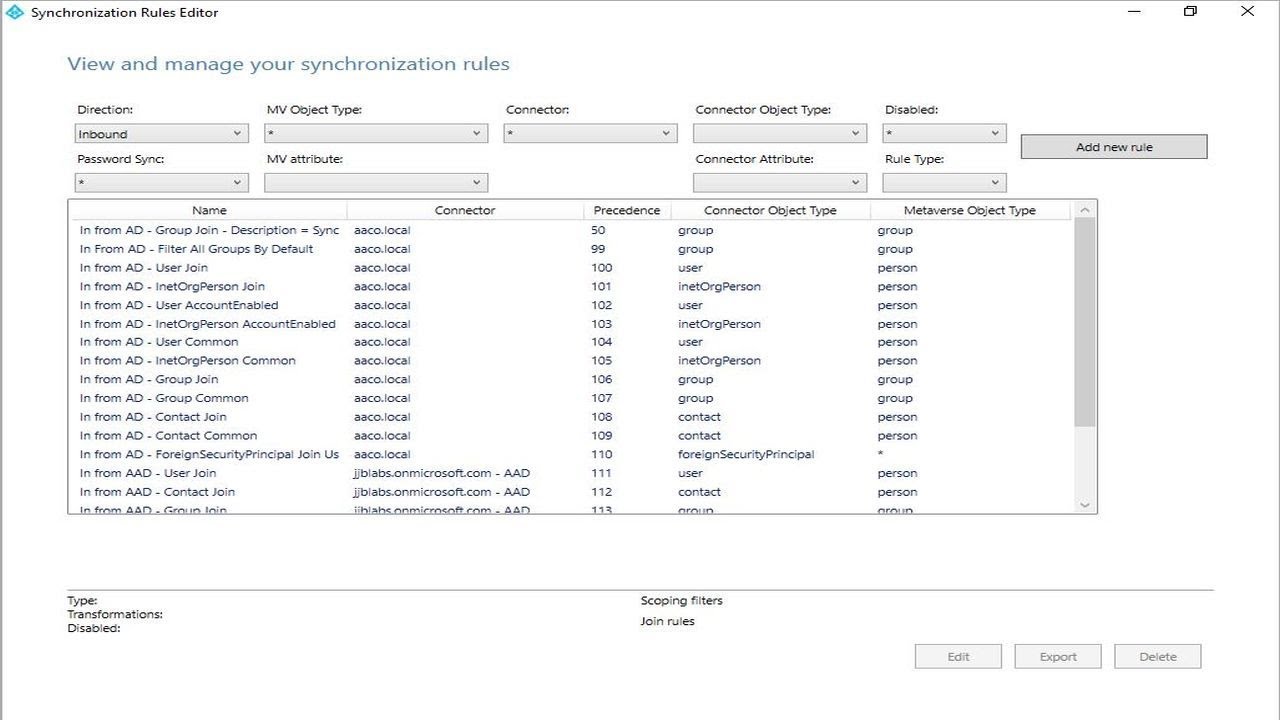
Task: Click the Join rules label
Action: (667, 622)
